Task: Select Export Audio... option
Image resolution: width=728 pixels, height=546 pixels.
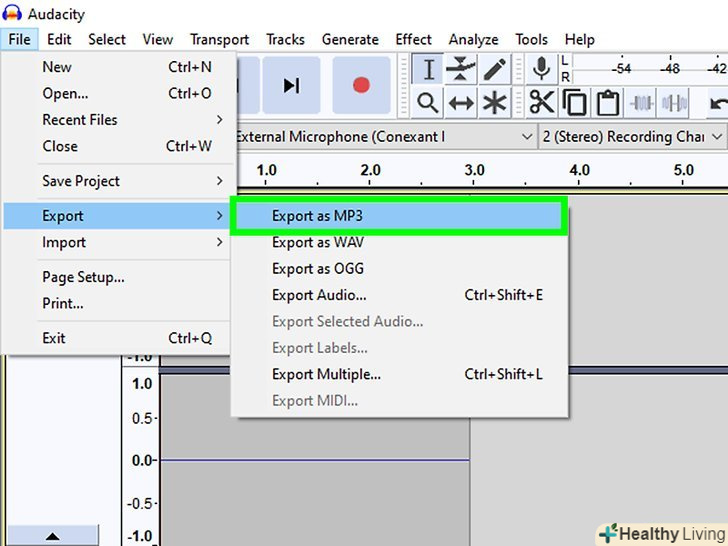Action: point(399,295)
